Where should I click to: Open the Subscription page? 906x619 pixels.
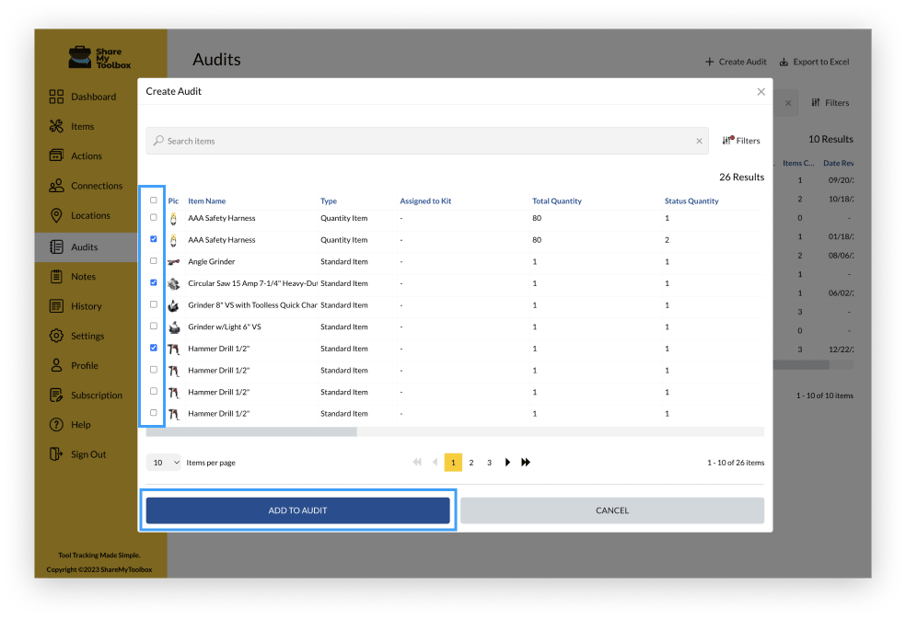(x=96, y=395)
